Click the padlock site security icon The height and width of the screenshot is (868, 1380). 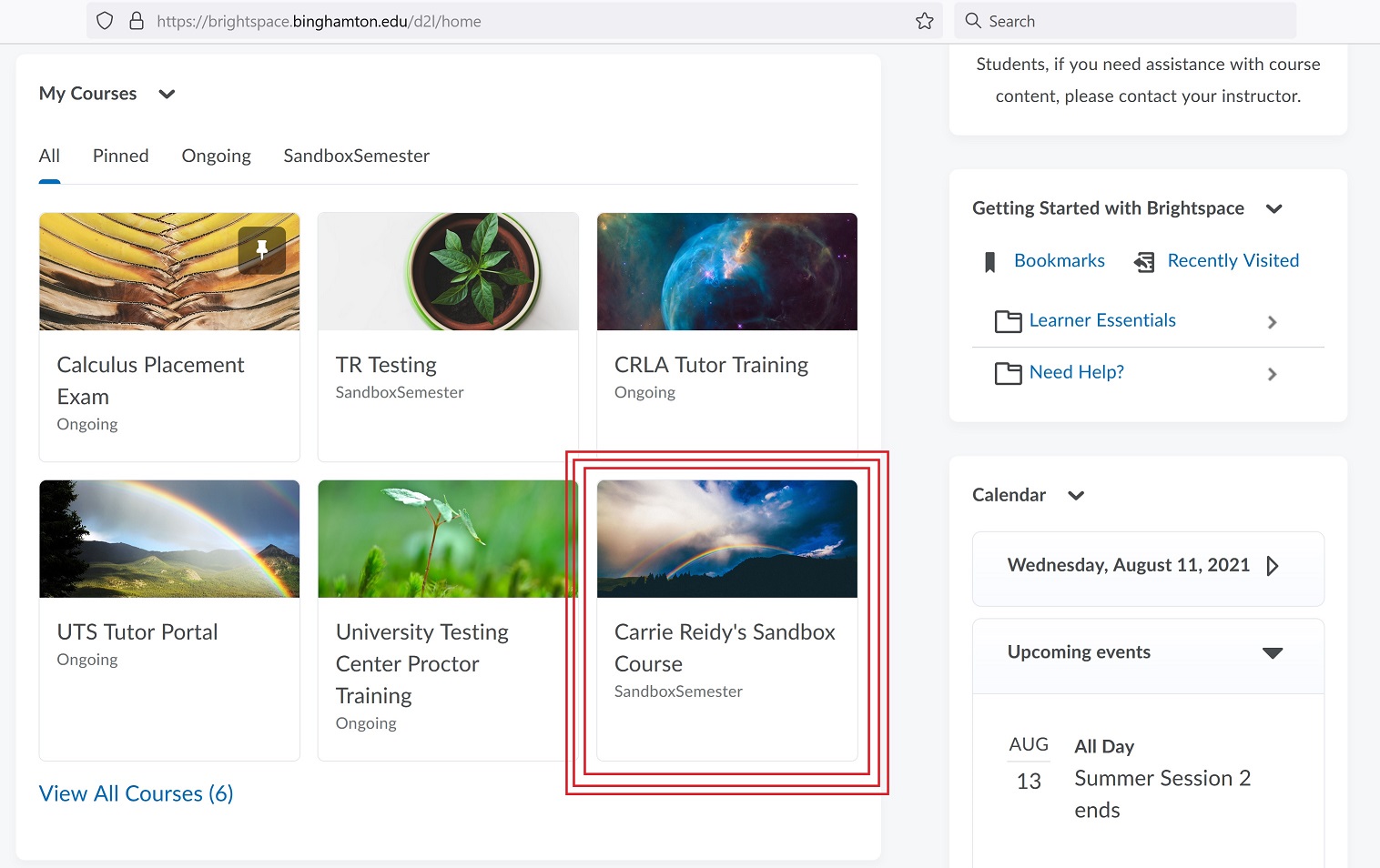(x=137, y=21)
